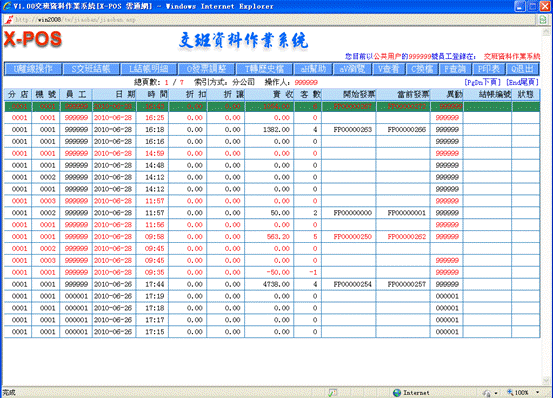The image size is (553, 398).
Task: Choose O發票調整 invoice adjustment
Action: tap(206, 69)
